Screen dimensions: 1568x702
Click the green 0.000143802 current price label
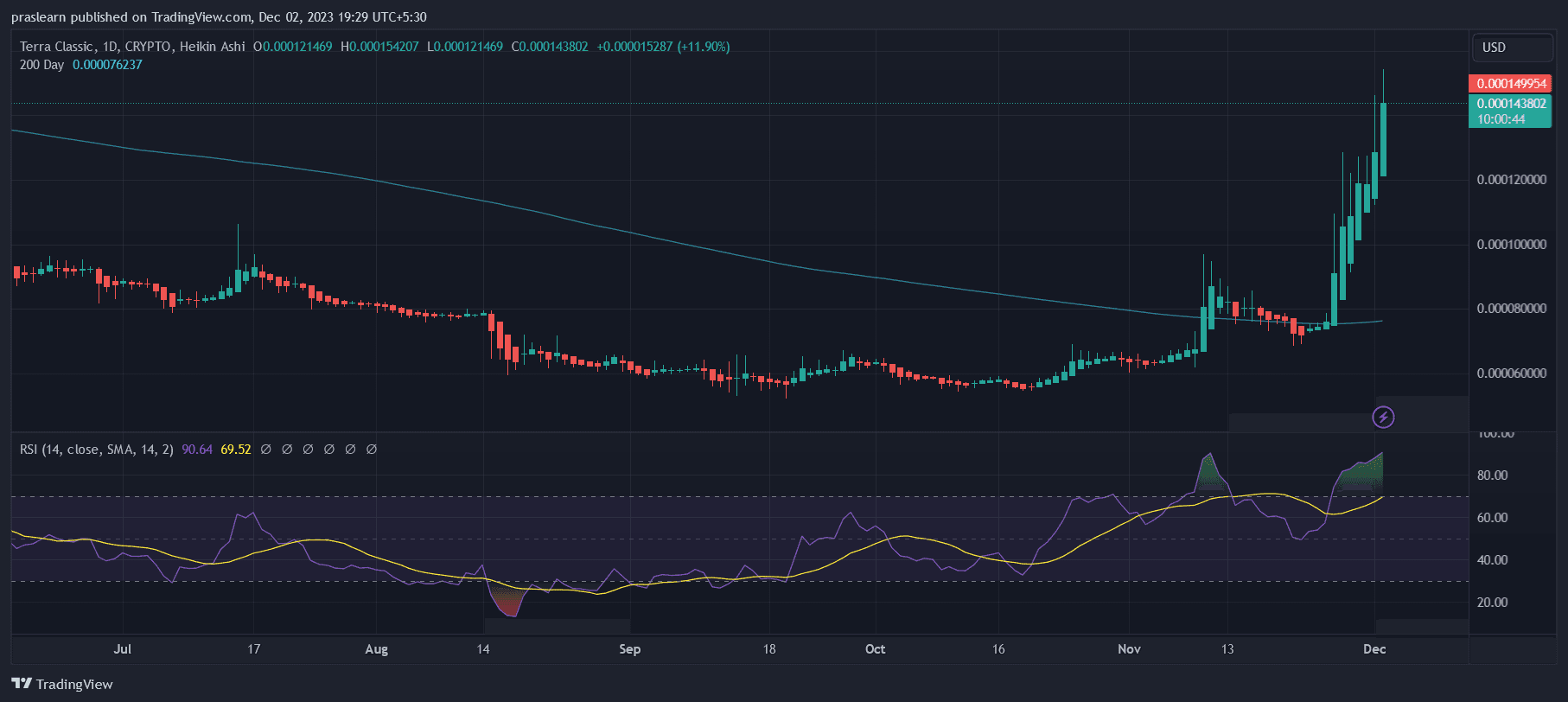click(x=1510, y=104)
